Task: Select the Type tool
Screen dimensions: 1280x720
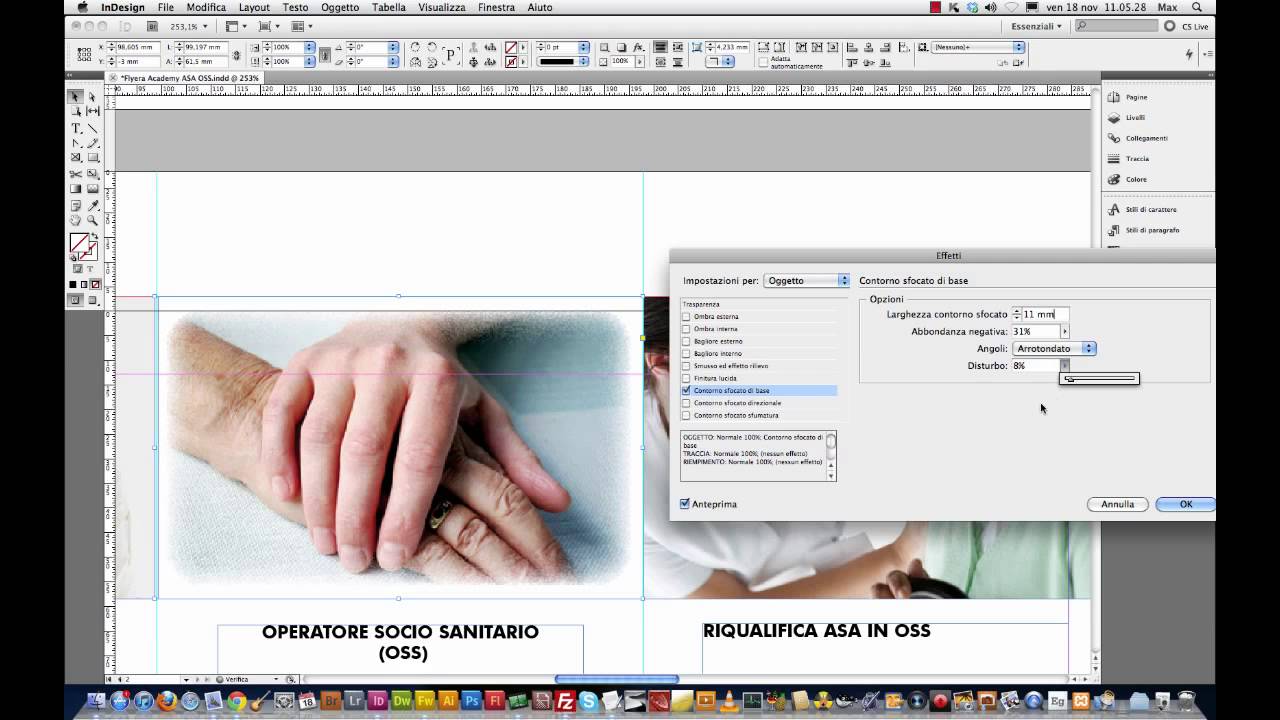Action: [x=76, y=128]
